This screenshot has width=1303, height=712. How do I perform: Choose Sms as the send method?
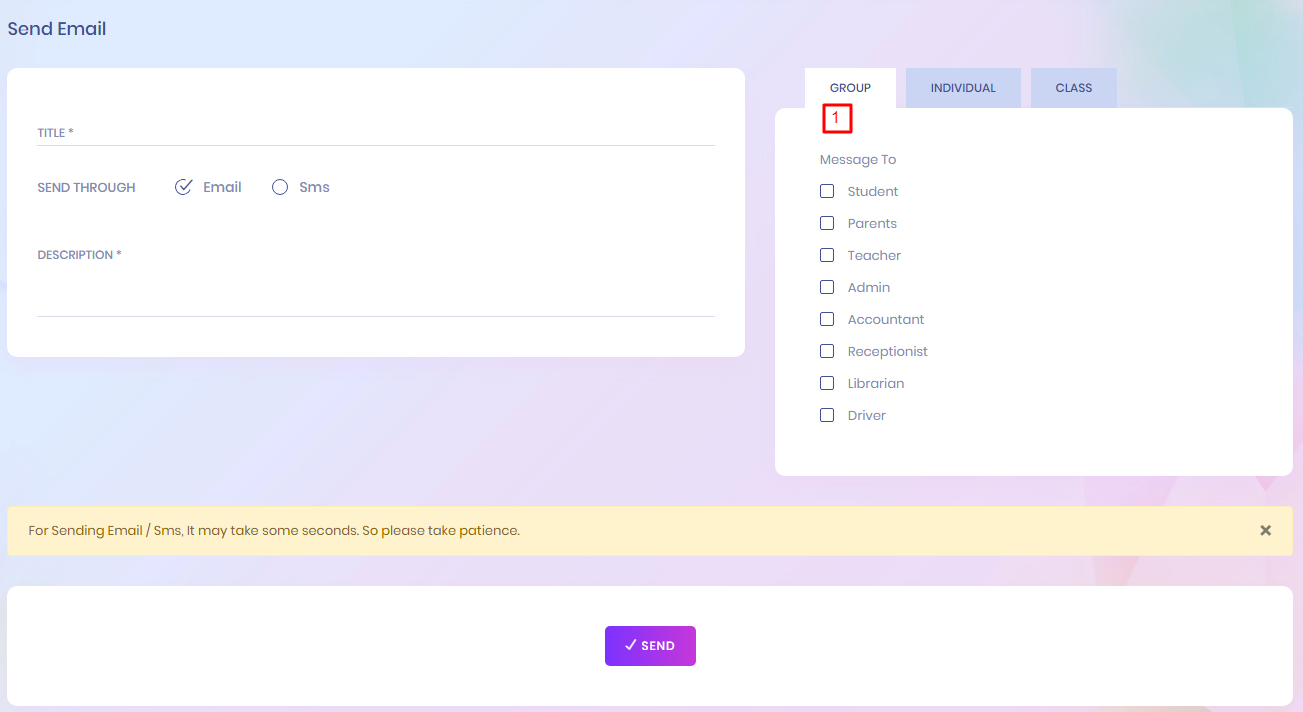[280, 187]
